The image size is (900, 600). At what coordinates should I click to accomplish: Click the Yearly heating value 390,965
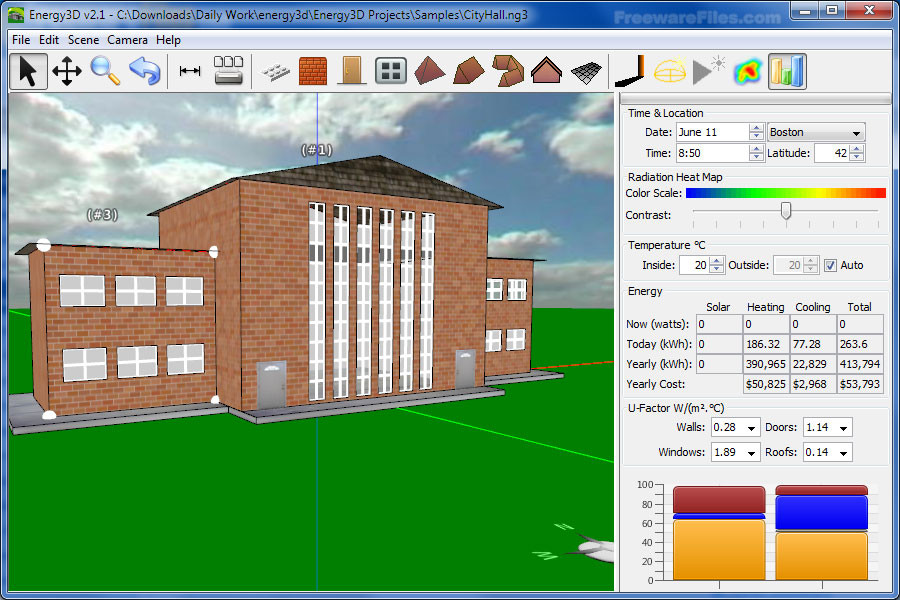coord(766,364)
